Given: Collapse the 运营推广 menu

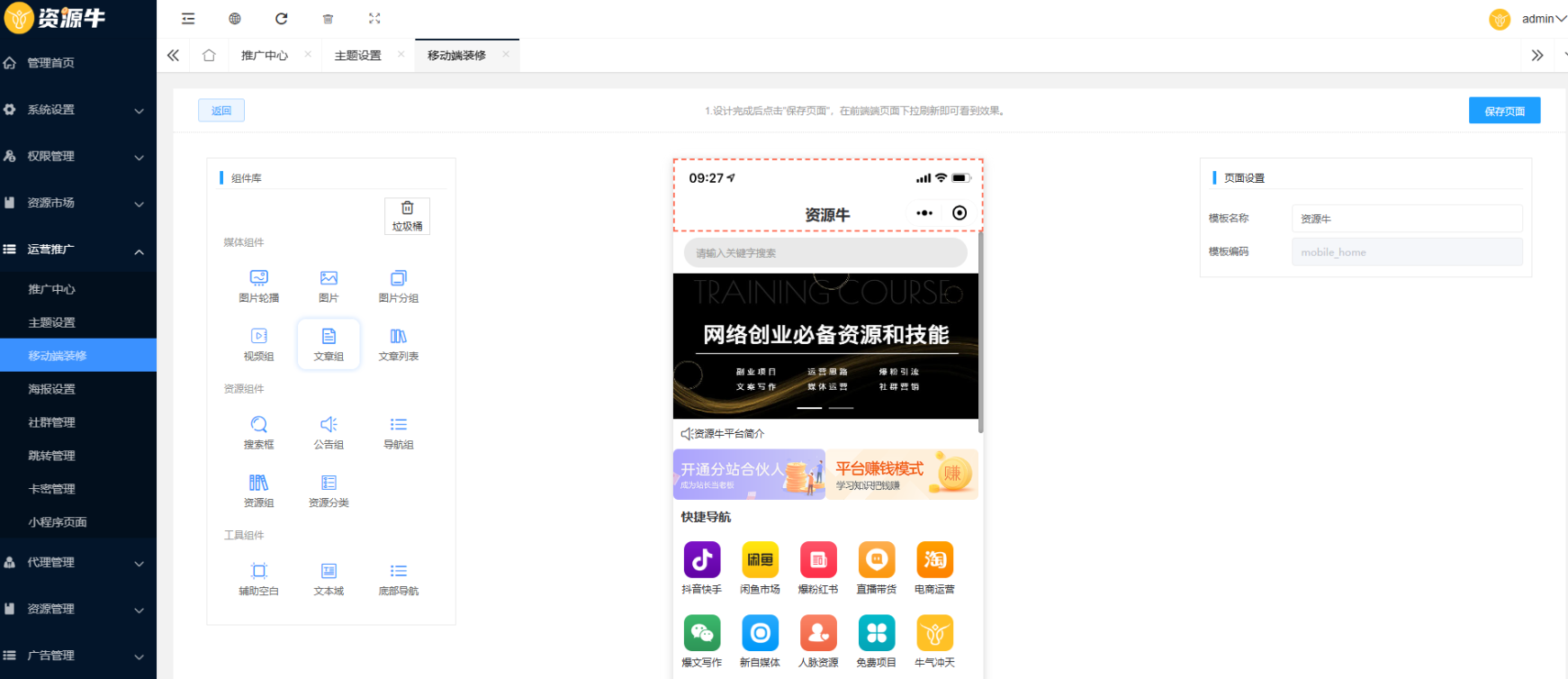Looking at the screenshot, I should (78, 249).
